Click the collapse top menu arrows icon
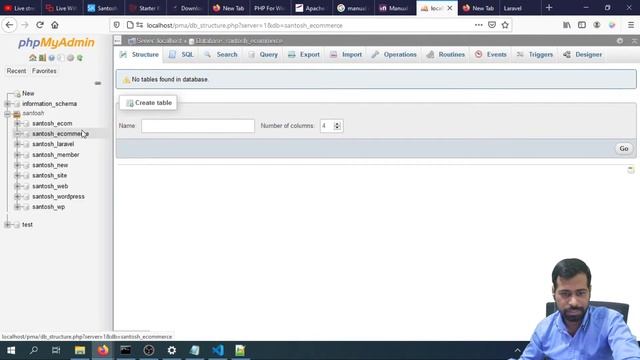The height and width of the screenshot is (360, 640). [x=634, y=41]
